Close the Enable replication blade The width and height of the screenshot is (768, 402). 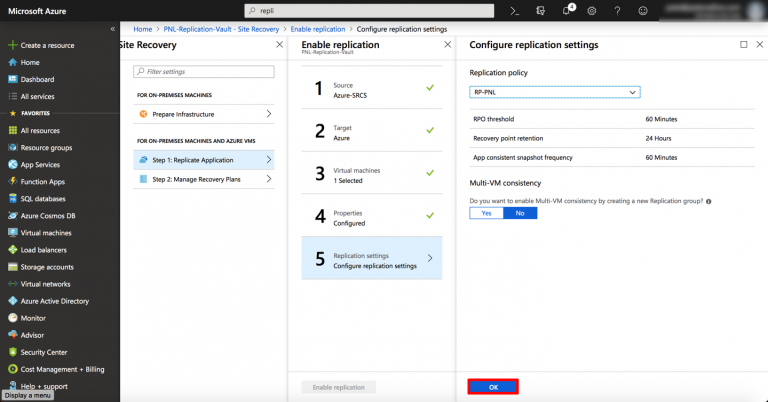pyautogui.click(x=448, y=45)
